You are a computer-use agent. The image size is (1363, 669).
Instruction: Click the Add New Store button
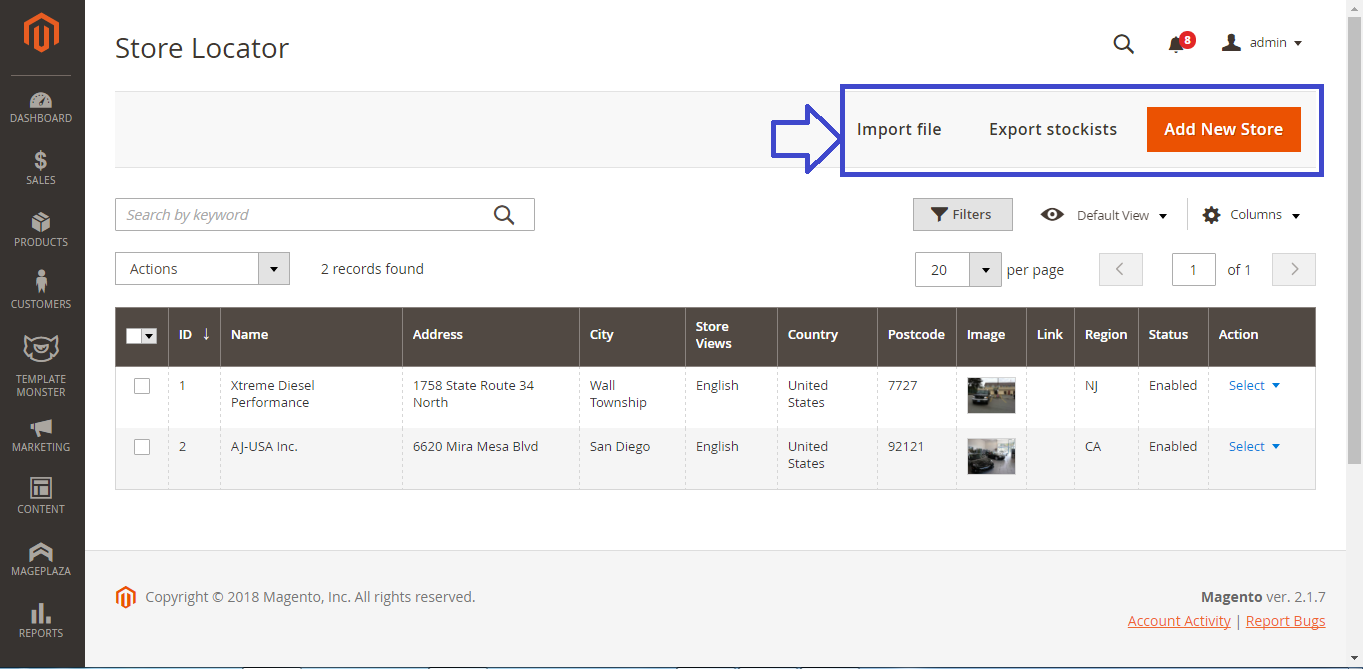[x=1223, y=129]
